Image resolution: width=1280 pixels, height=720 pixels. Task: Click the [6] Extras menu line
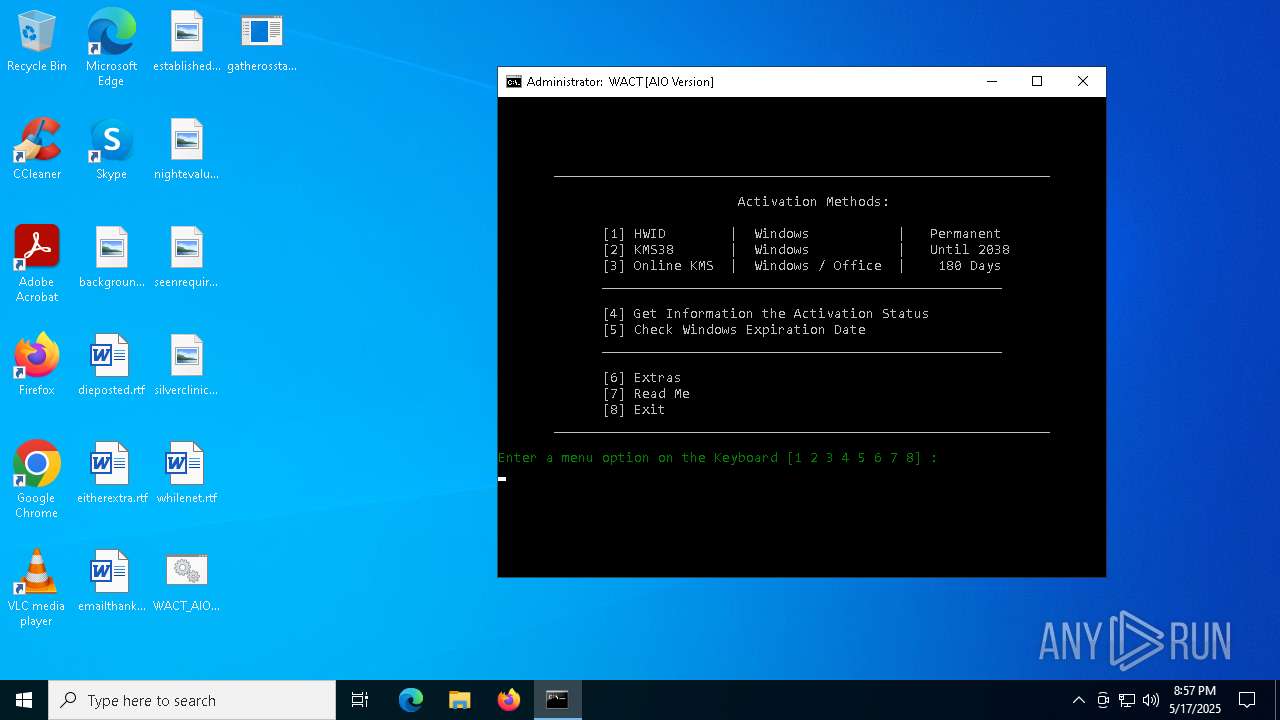tap(642, 378)
